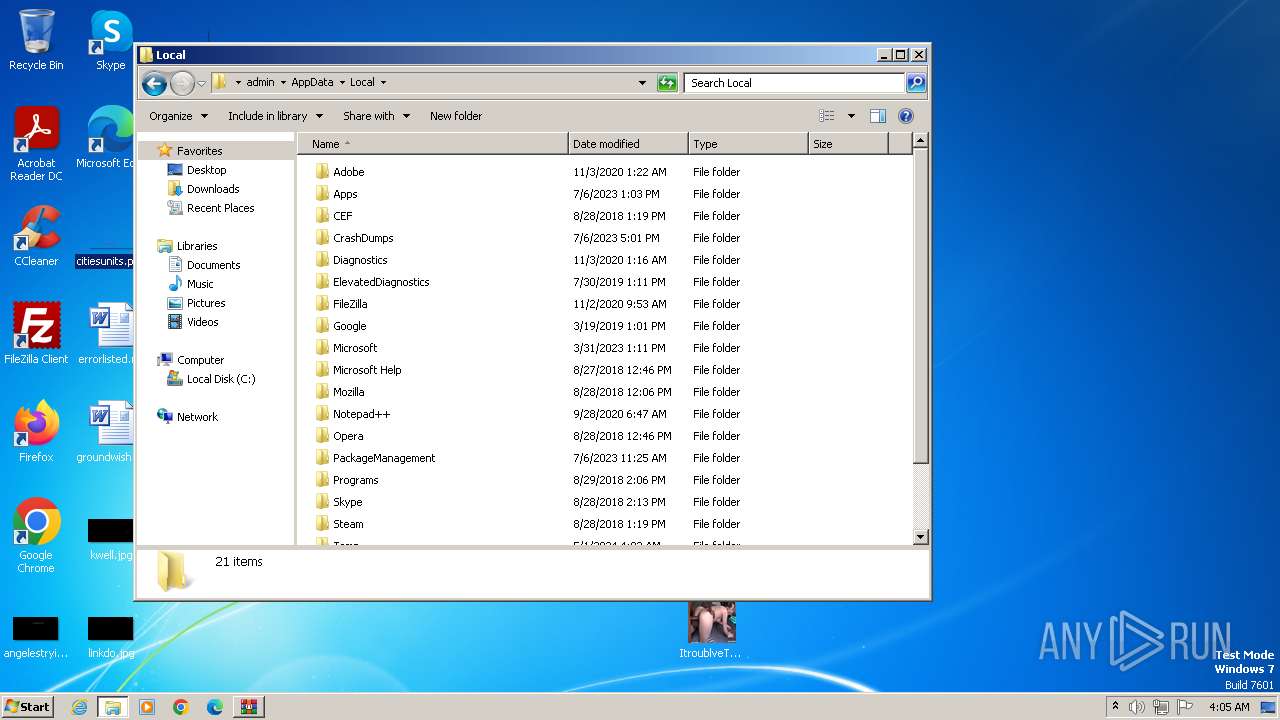1280x720 pixels.
Task: Select the Notepad++ folder
Action: click(361, 414)
